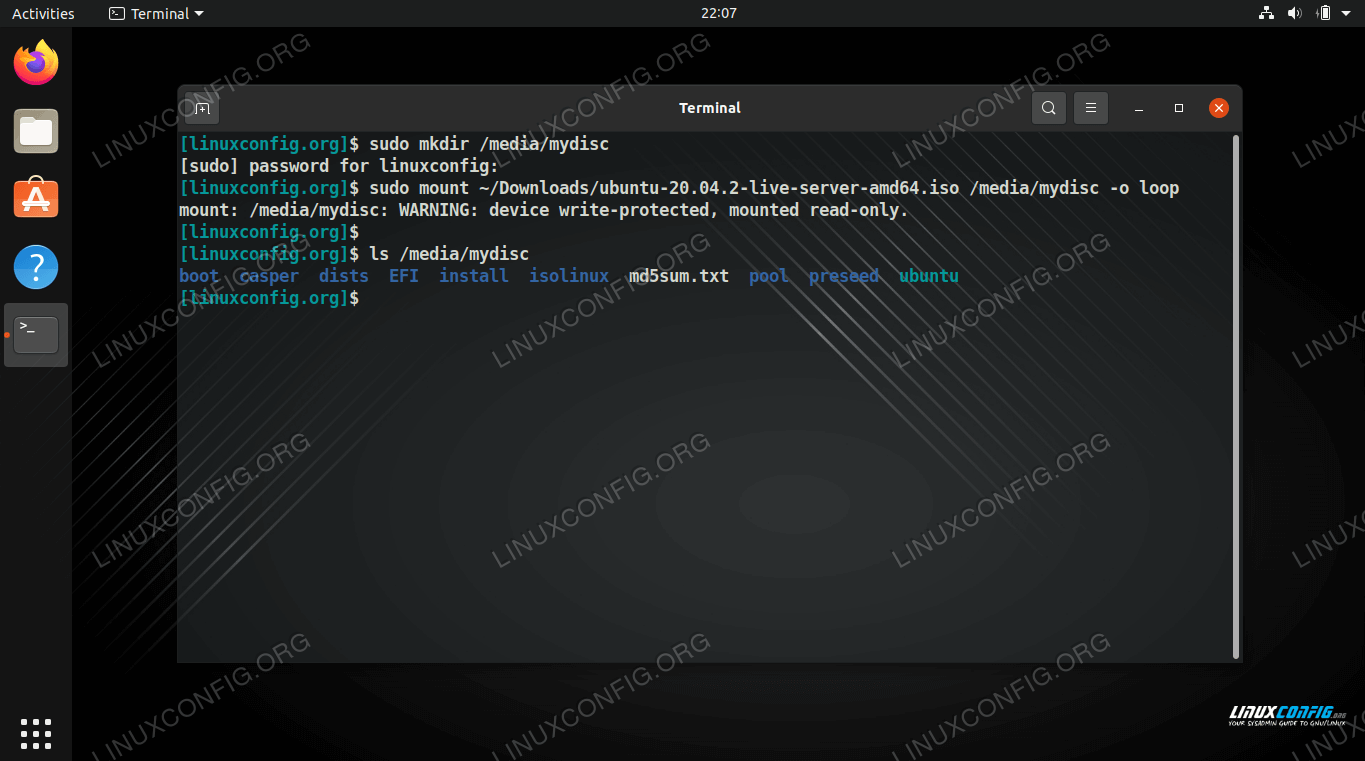This screenshot has height=761, width=1365.
Task: Click the 'Terminal' window title
Action: coord(710,108)
